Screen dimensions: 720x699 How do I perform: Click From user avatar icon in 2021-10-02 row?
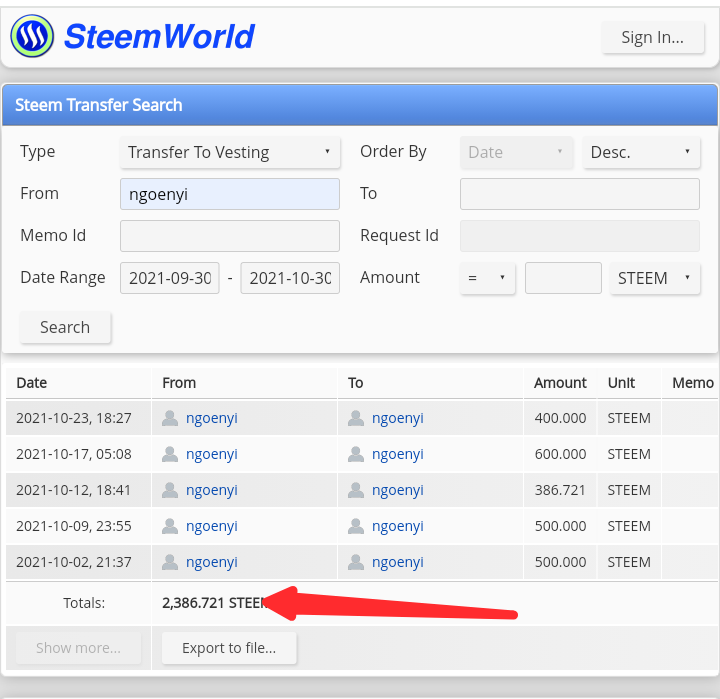[x=170, y=562]
